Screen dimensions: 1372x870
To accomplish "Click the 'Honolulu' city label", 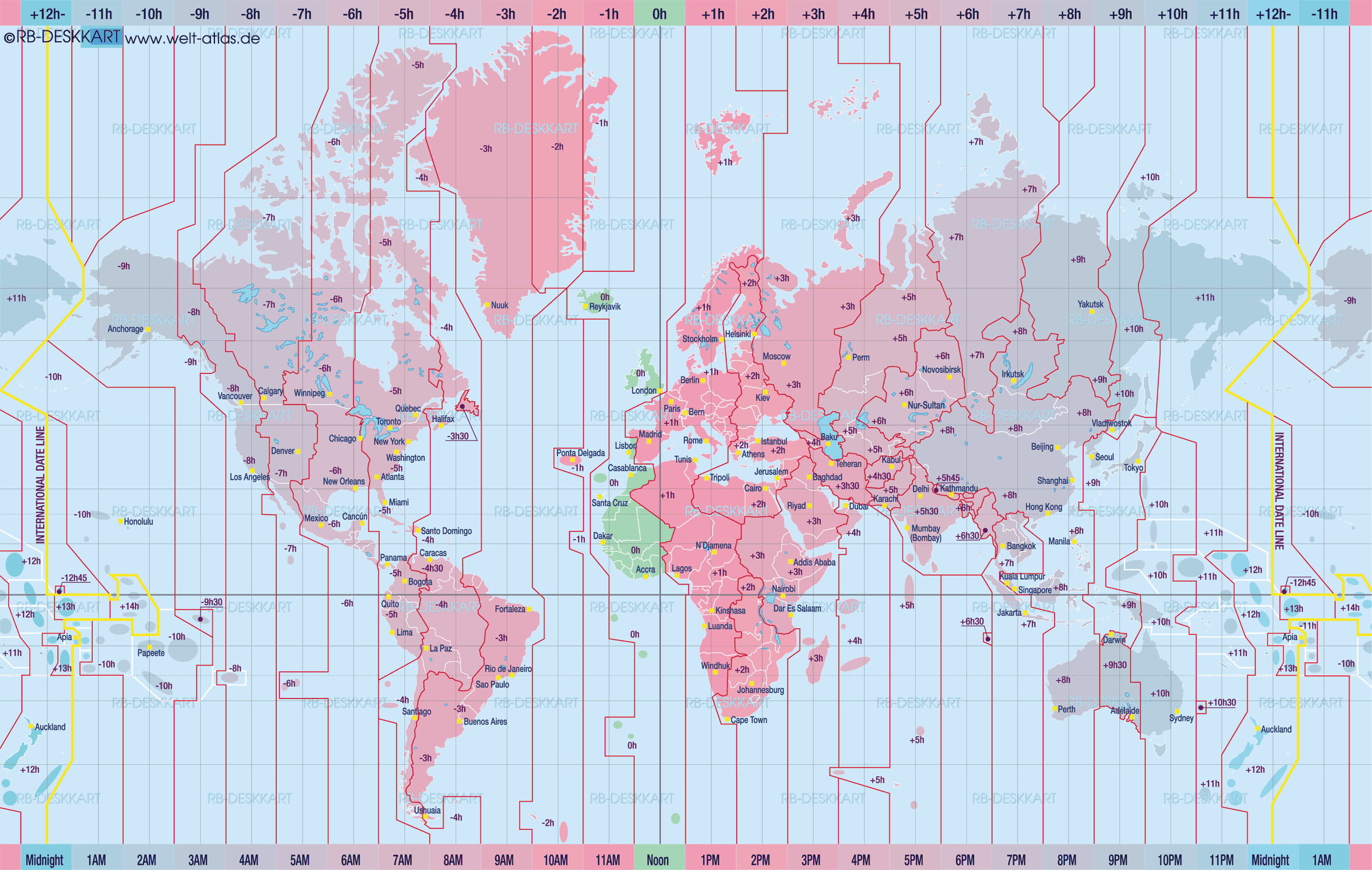I will (x=138, y=522).
